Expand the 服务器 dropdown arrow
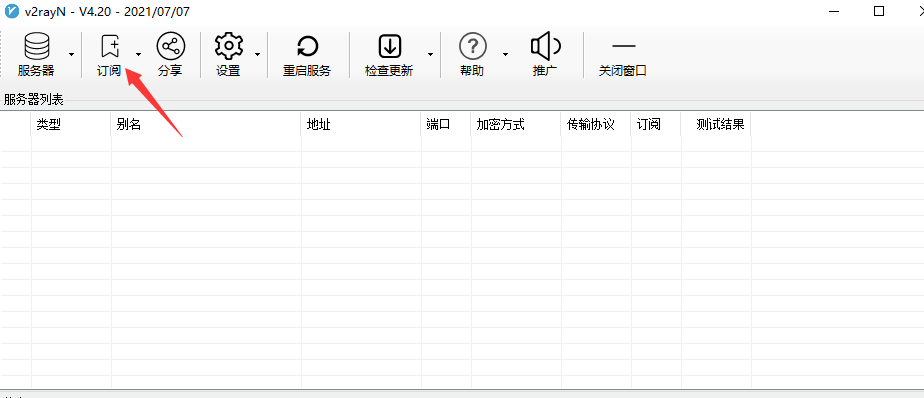924x398 pixels. click(71, 54)
